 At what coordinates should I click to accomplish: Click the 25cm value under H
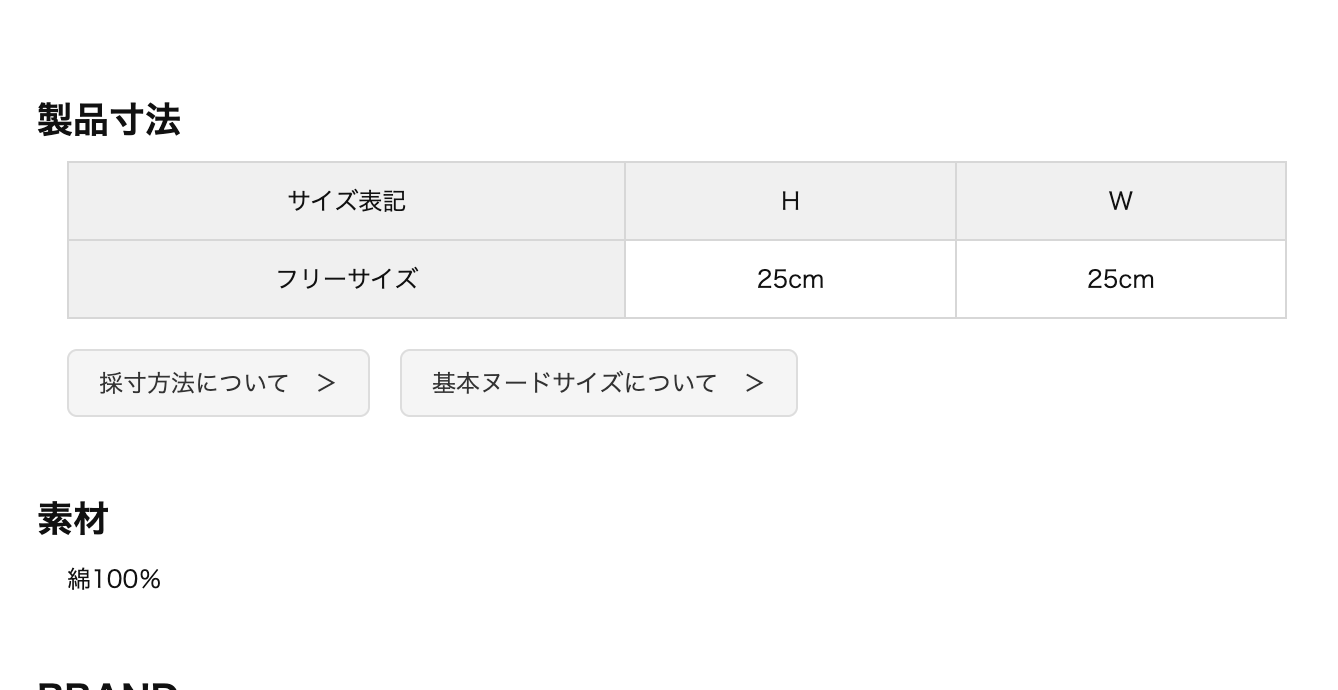coord(790,280)
